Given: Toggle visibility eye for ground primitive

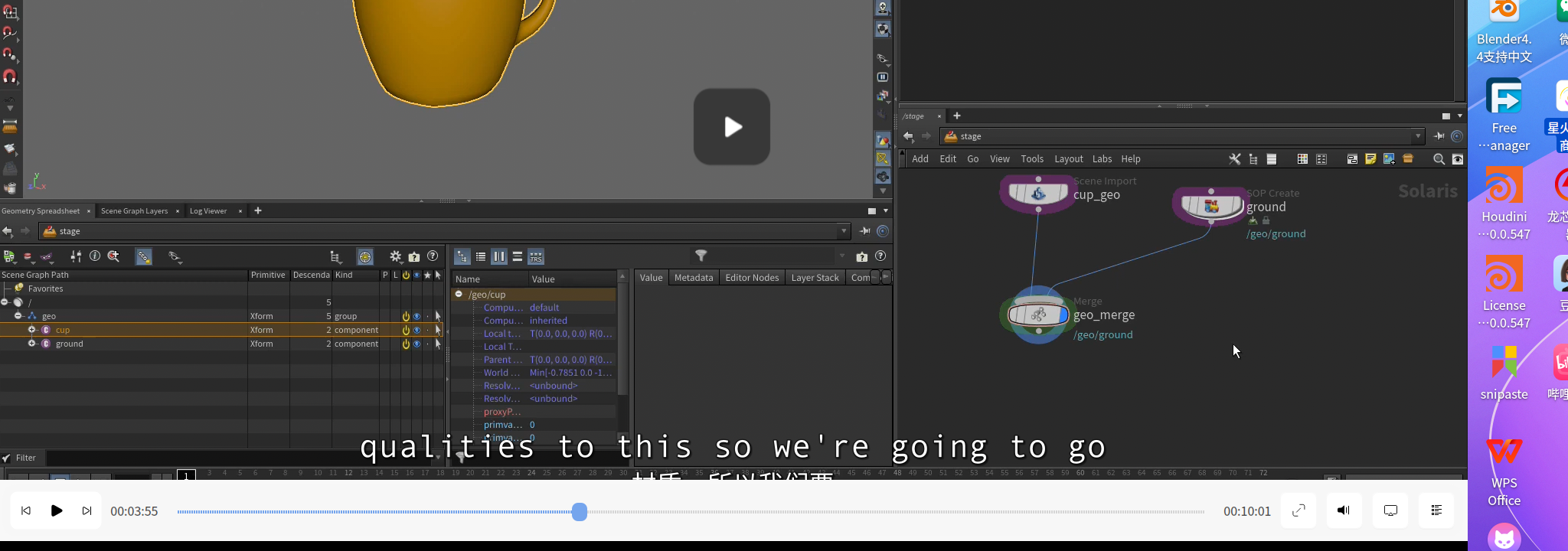Looking at the screenshot, I should (416, 344).
